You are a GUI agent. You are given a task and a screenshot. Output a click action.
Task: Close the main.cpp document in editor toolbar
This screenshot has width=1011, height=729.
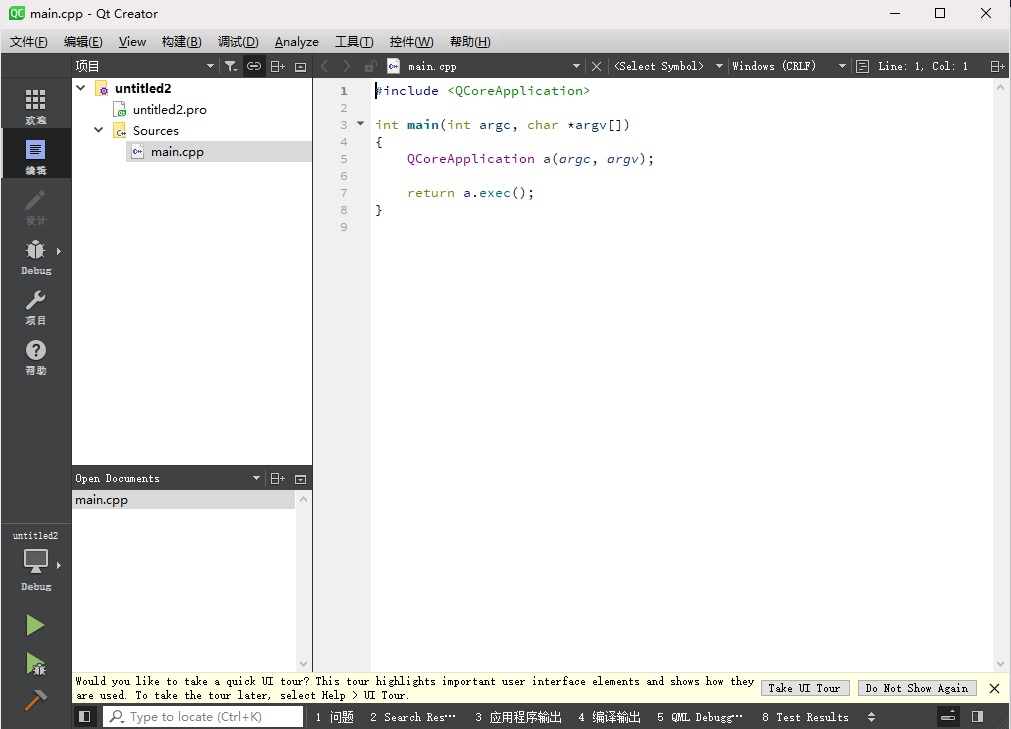pos(596,66)
